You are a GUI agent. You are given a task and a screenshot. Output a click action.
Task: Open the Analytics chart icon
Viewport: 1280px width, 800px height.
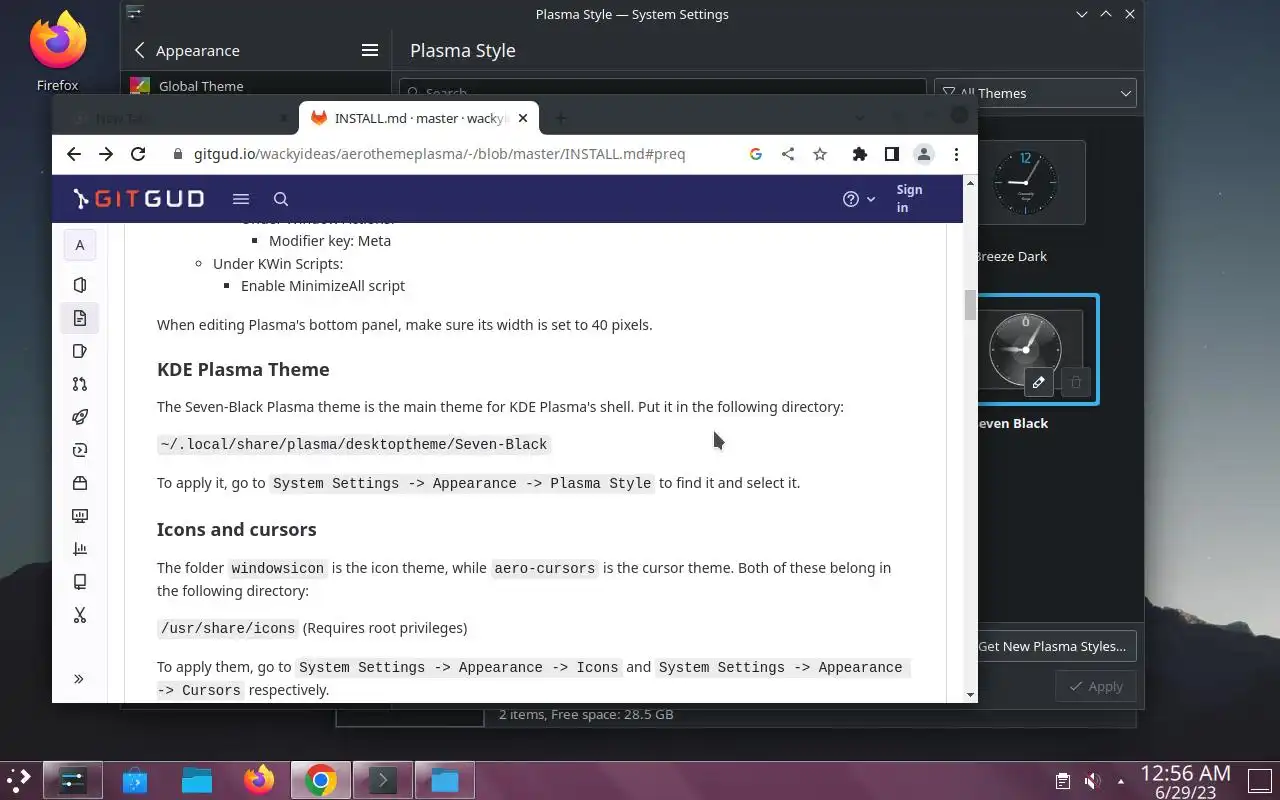click(80, 549)
